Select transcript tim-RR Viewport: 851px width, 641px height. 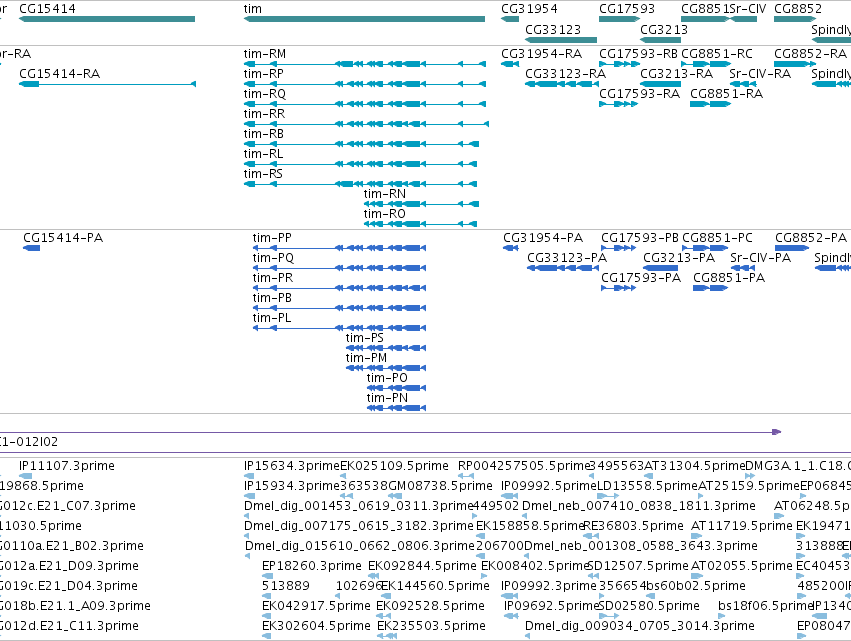click(x=366, y=124)
